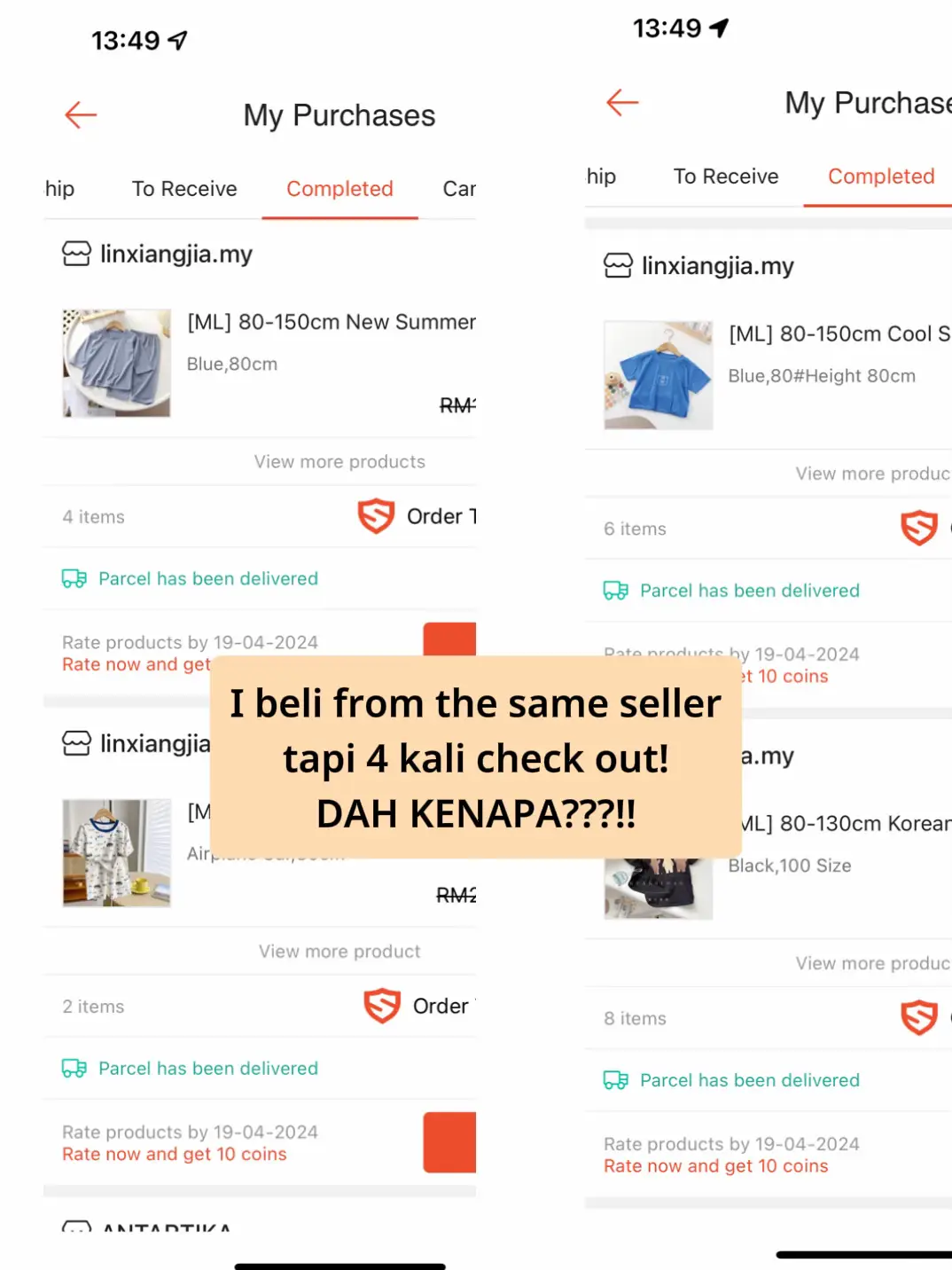Viewport: 952px width, 1270px height.
Task: Tap the orange Rate button beside 2 items order
Action: pos(449,1142)
